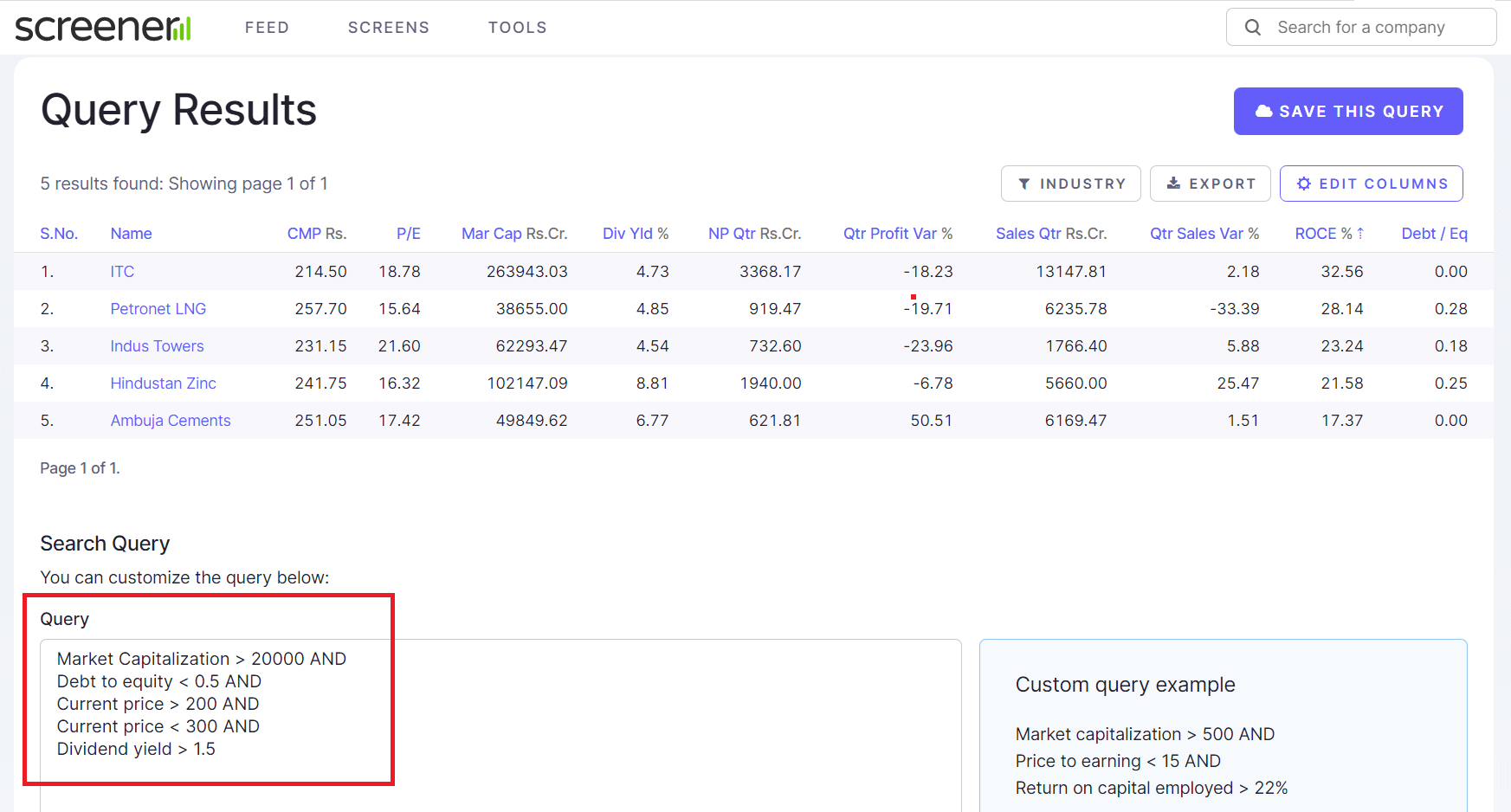Click inside the Query text area
Viewport: 1511px width, 812px height.
(500, 725)
